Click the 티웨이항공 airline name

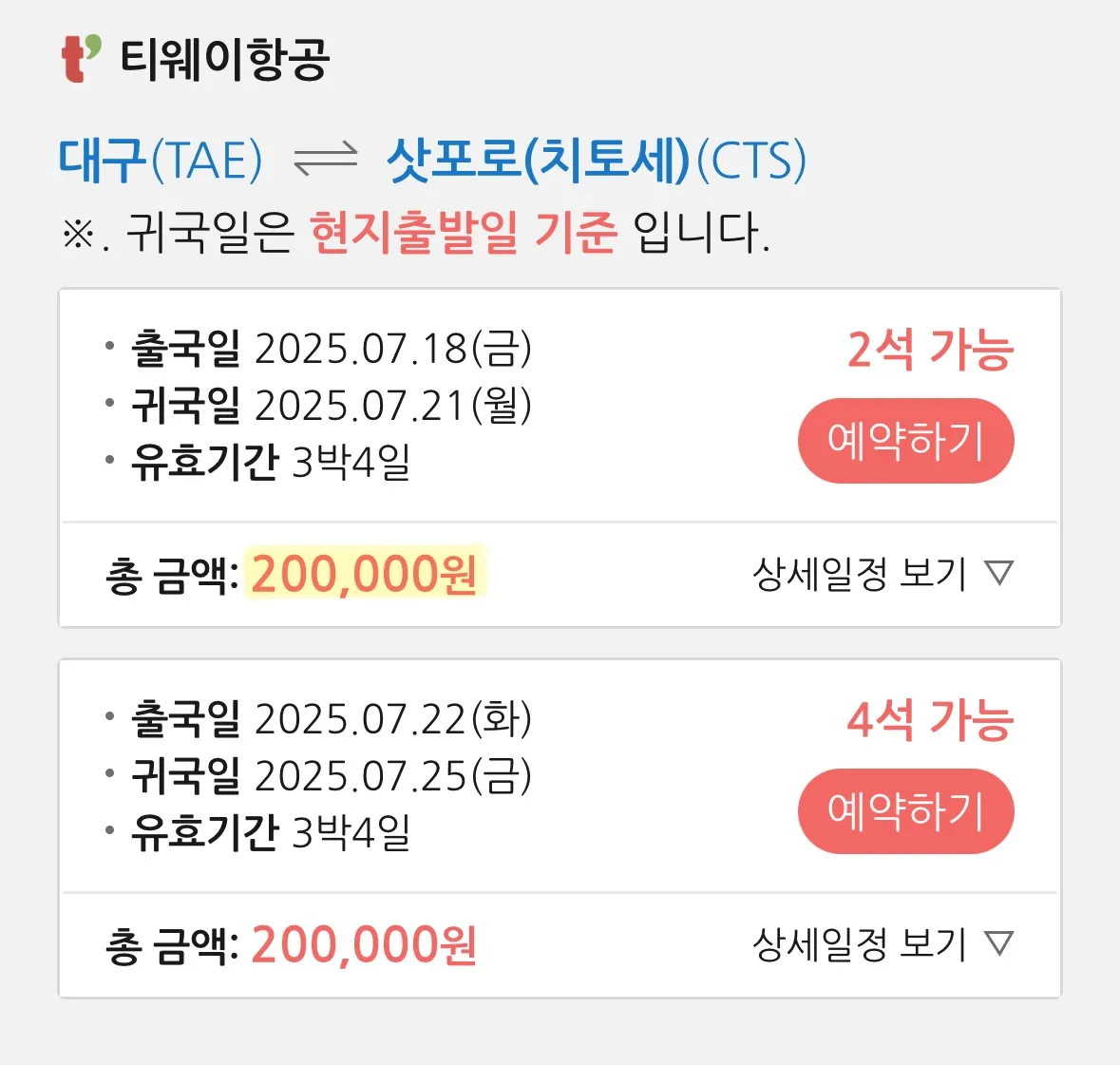[224, 59]
